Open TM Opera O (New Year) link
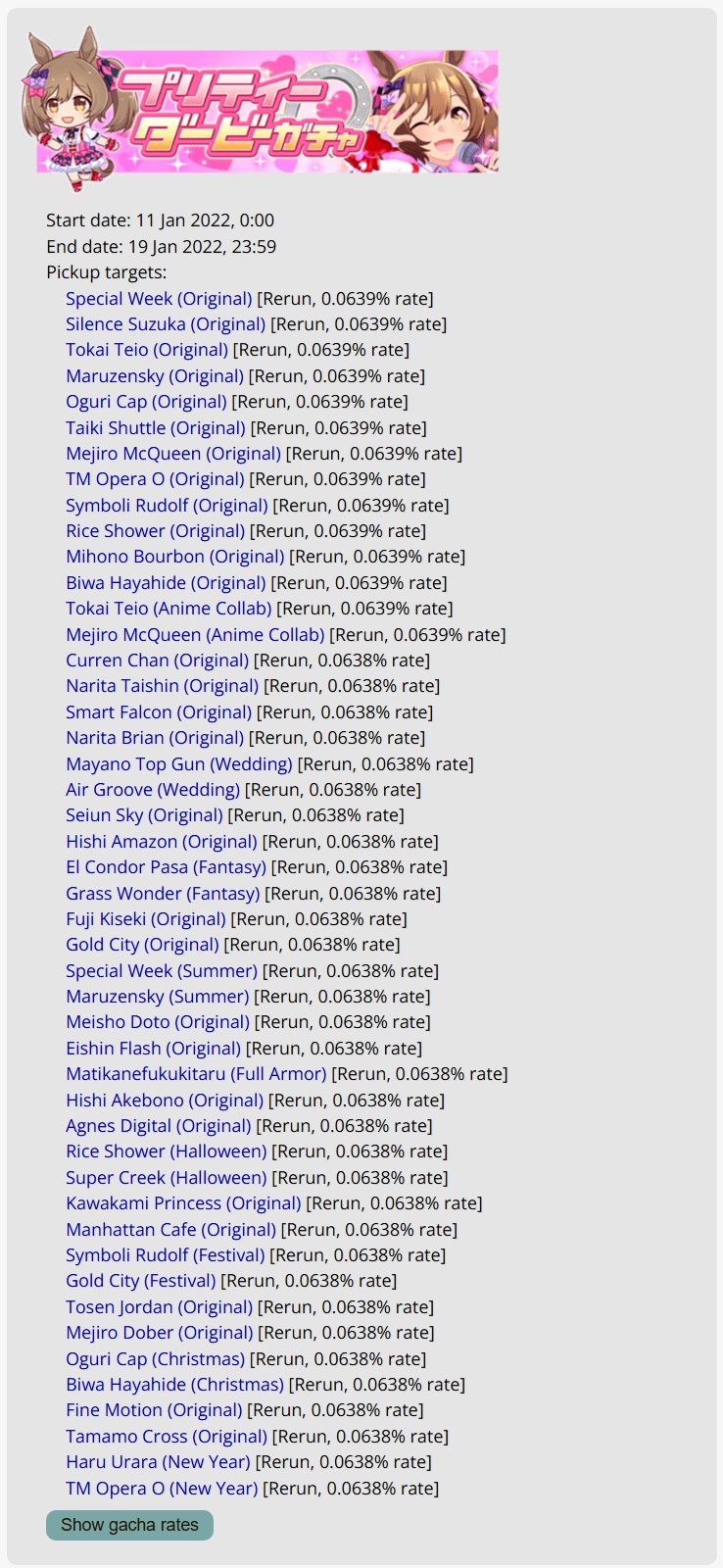 tap(162, 1489)
